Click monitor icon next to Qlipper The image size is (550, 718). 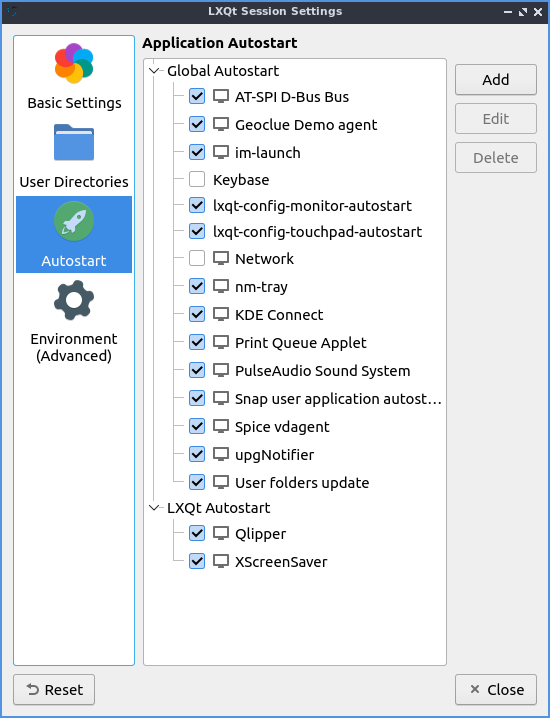pos(221,533)
